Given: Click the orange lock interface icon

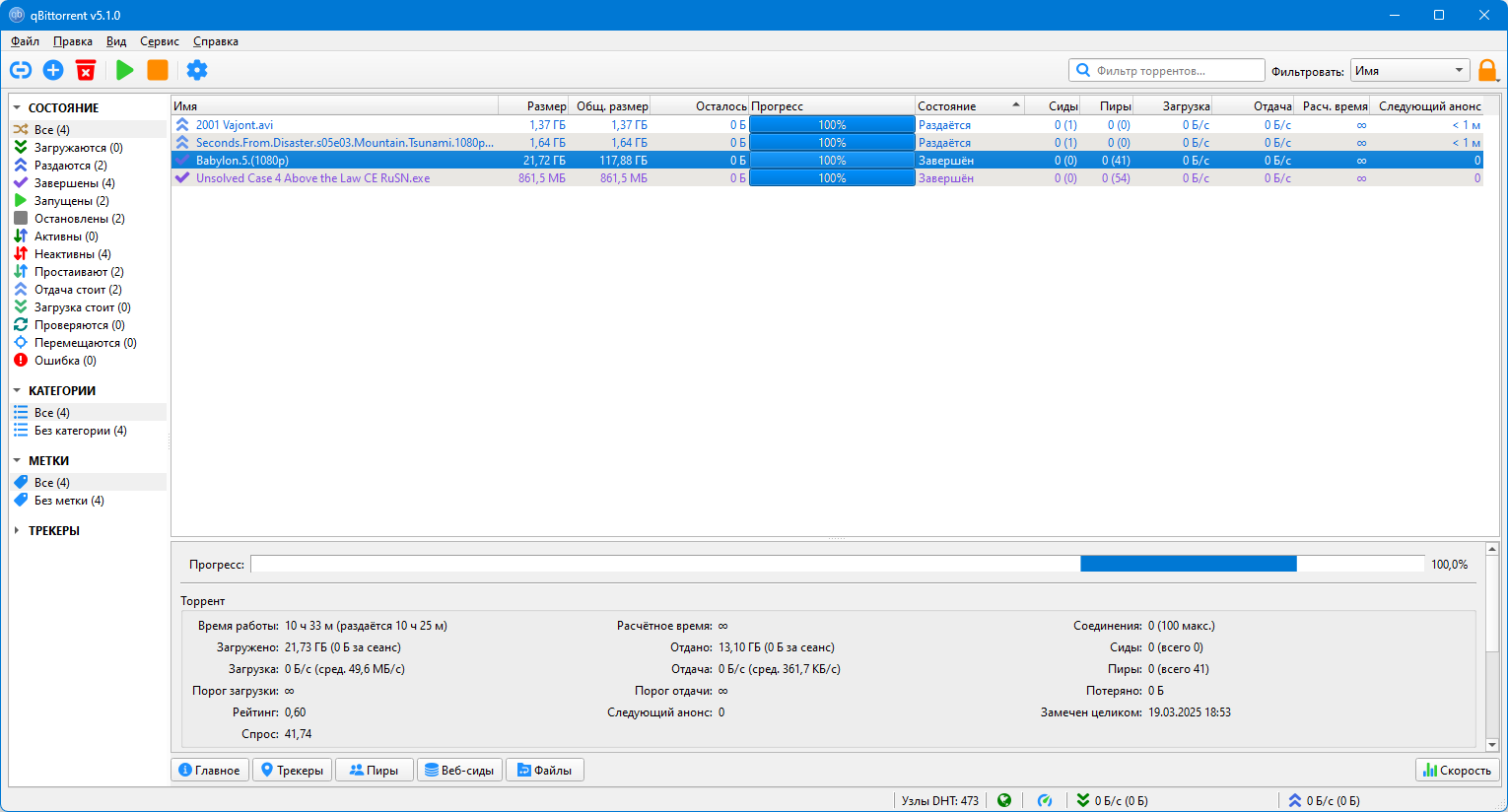Looking at the screenshot, I should (1487, 71).
